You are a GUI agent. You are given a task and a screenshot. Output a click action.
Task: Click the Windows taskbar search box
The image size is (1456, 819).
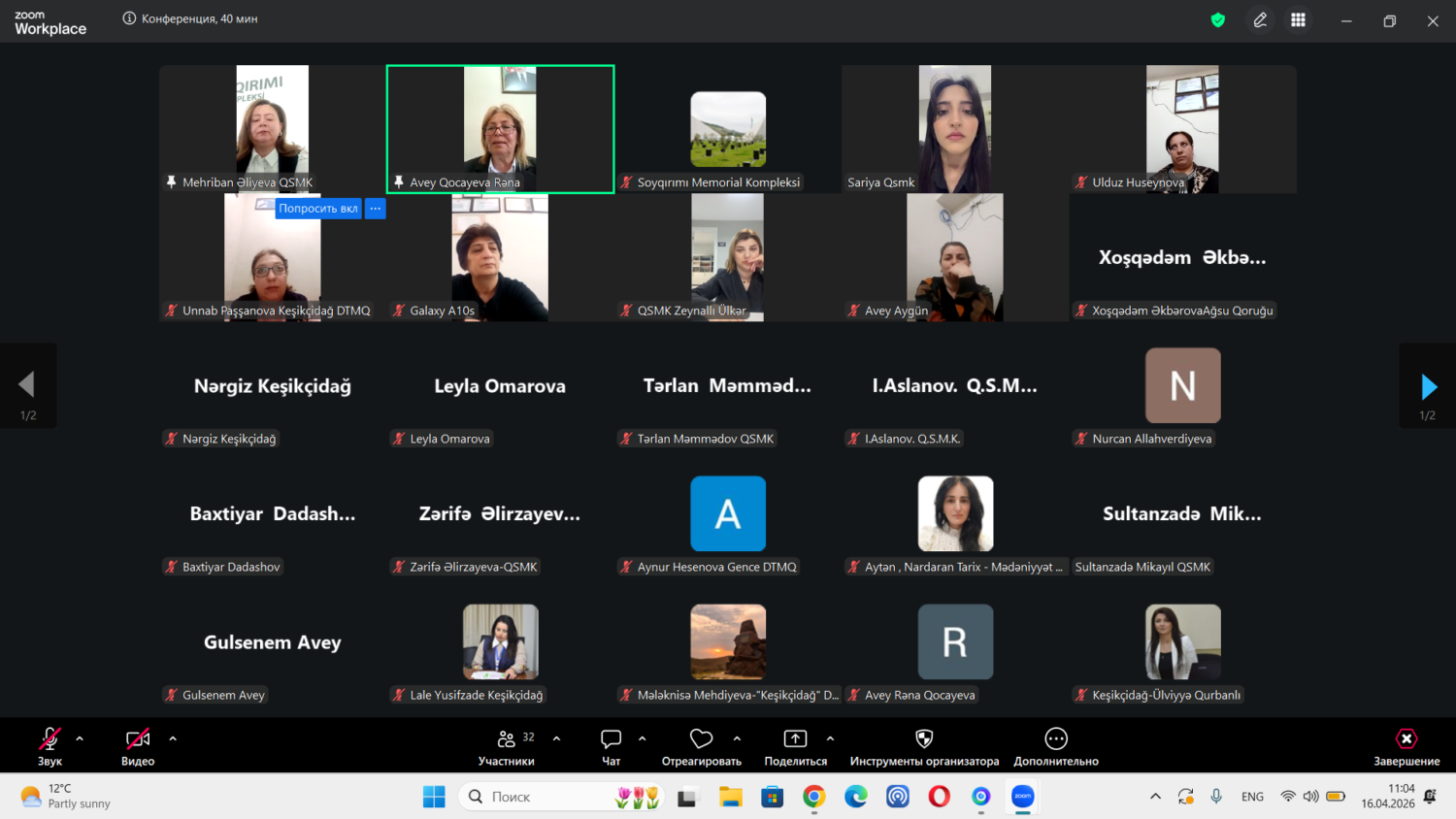tap(544, 797)
